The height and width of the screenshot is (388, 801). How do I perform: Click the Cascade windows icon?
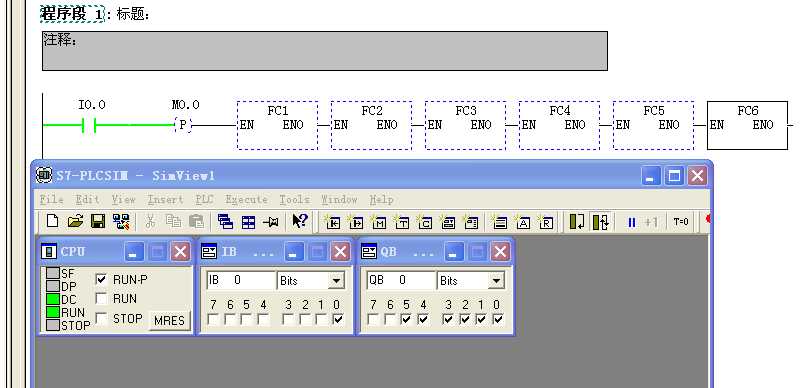pos(225,222)
